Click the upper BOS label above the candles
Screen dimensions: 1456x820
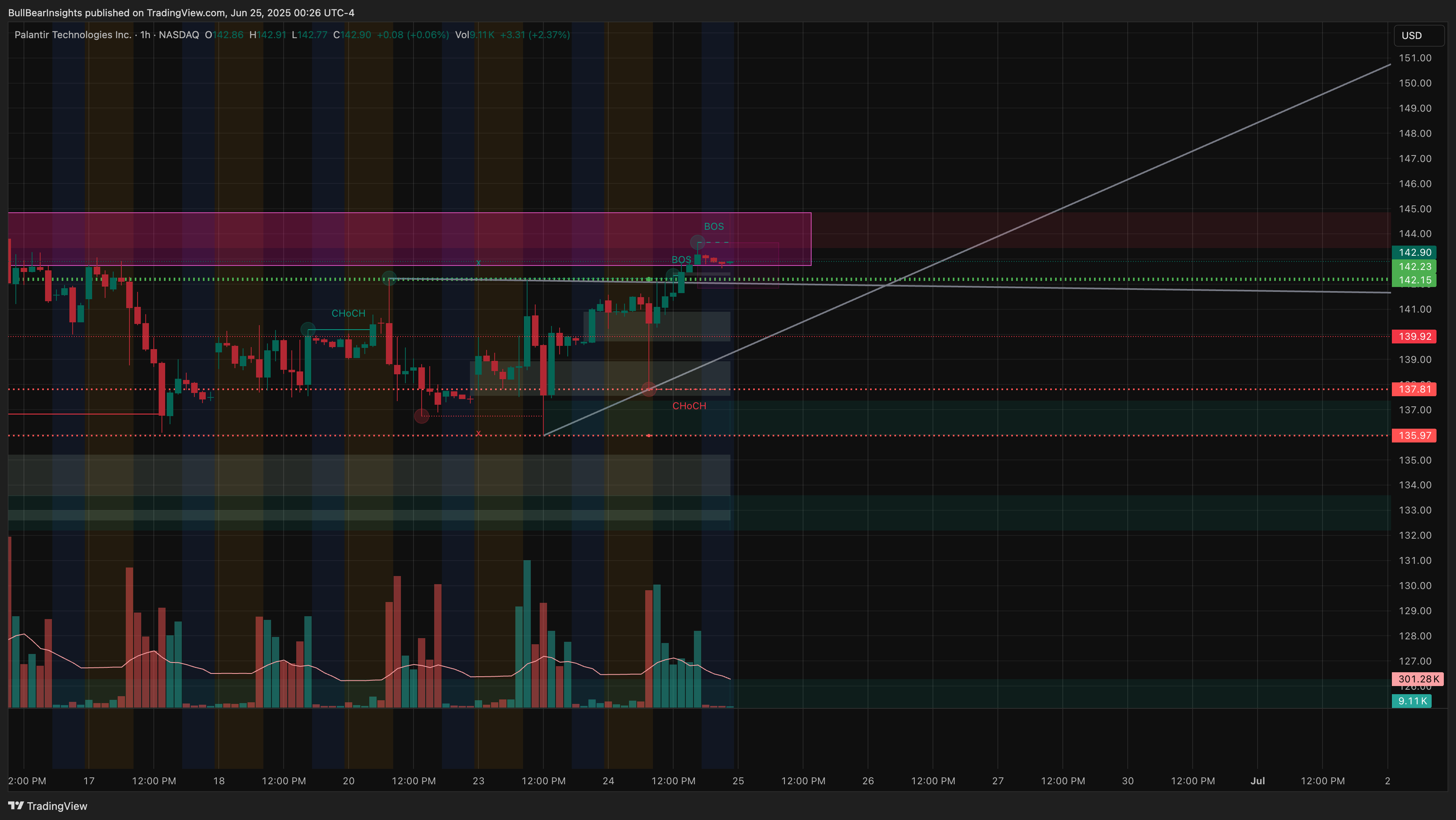click(714, 226)
